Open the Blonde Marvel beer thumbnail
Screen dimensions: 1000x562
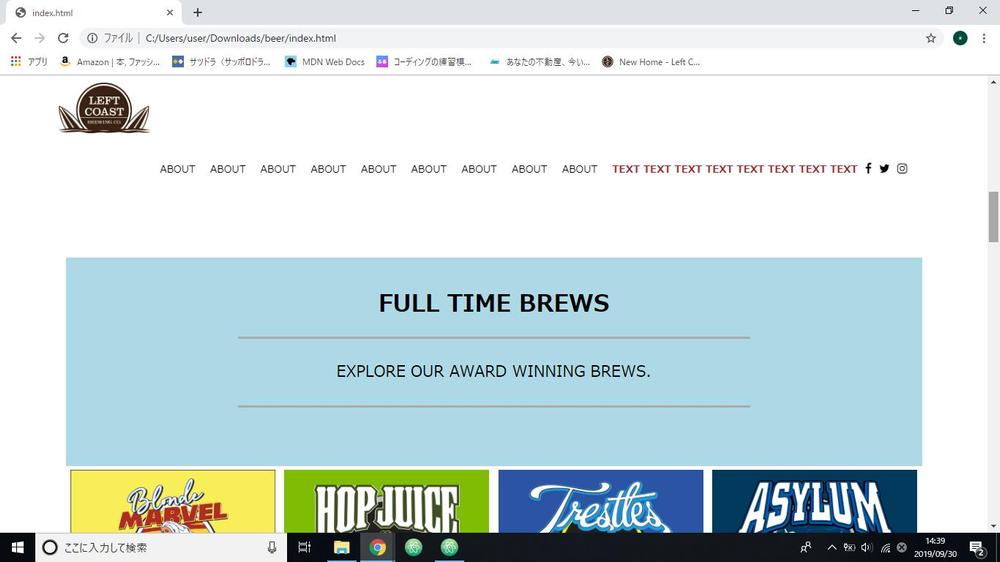click(x=173, y=501)
